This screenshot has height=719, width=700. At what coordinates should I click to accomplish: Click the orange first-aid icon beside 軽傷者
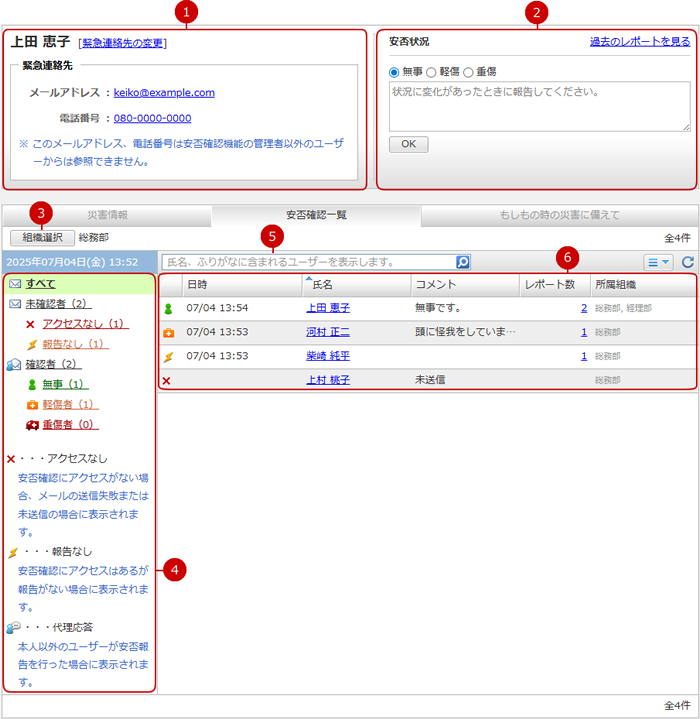[32, 405]
